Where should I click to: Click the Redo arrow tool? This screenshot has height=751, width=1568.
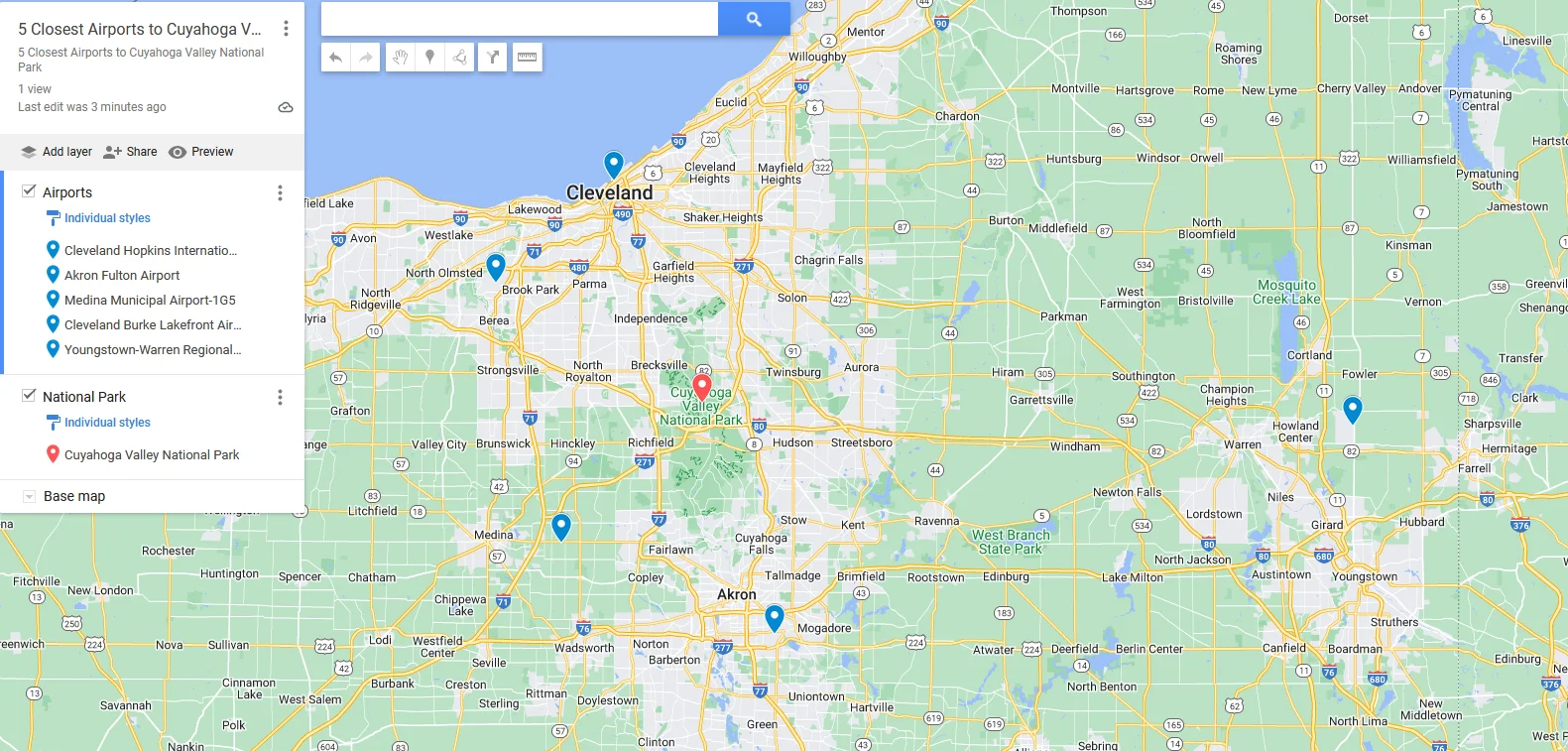click(366, 58)
